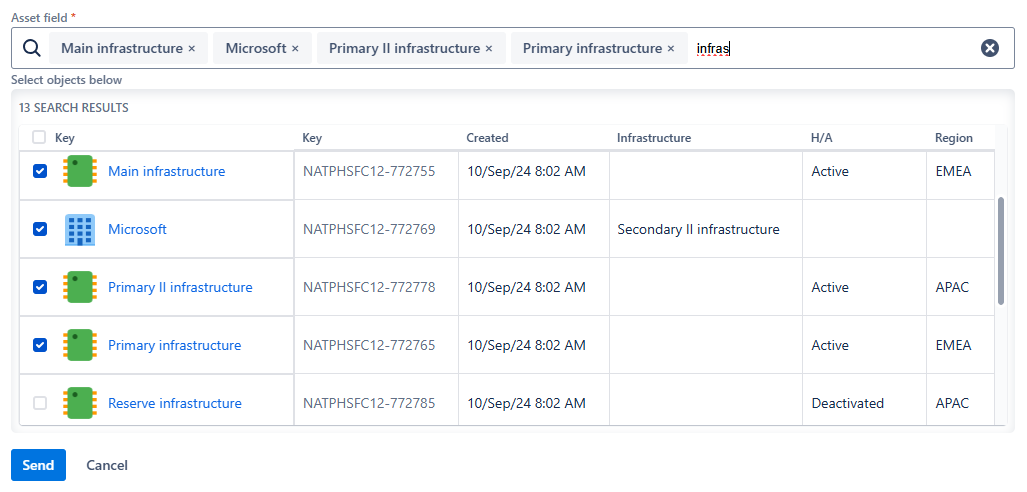Click the Primary II infrastructure row icon
The width and height of the screenshot is (1027, 492).
pos(79,287)
